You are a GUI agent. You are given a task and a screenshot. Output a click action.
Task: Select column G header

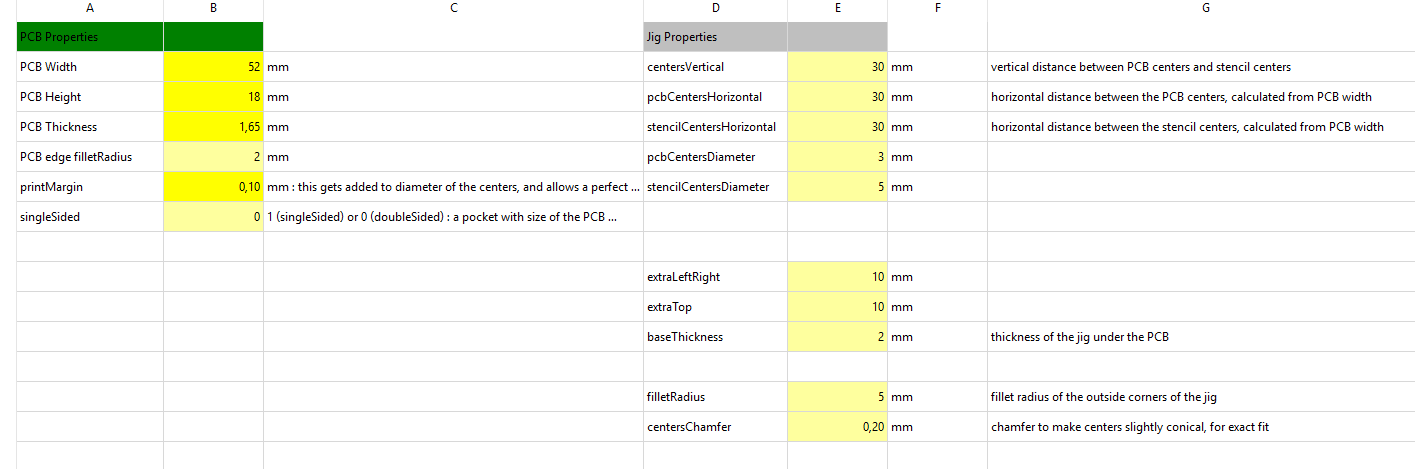point(1205,8)
